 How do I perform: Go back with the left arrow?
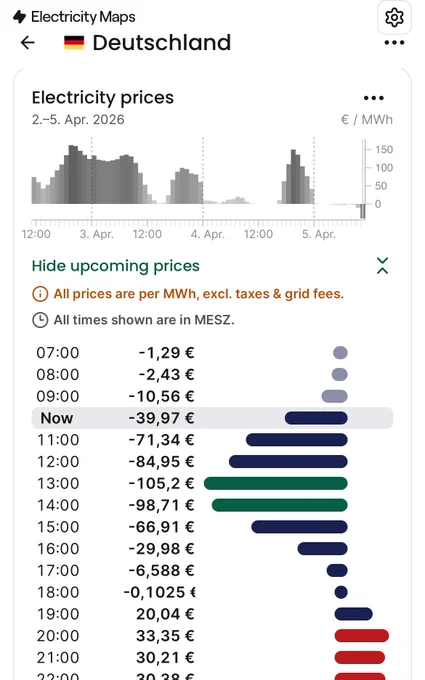tap(28, 42)
